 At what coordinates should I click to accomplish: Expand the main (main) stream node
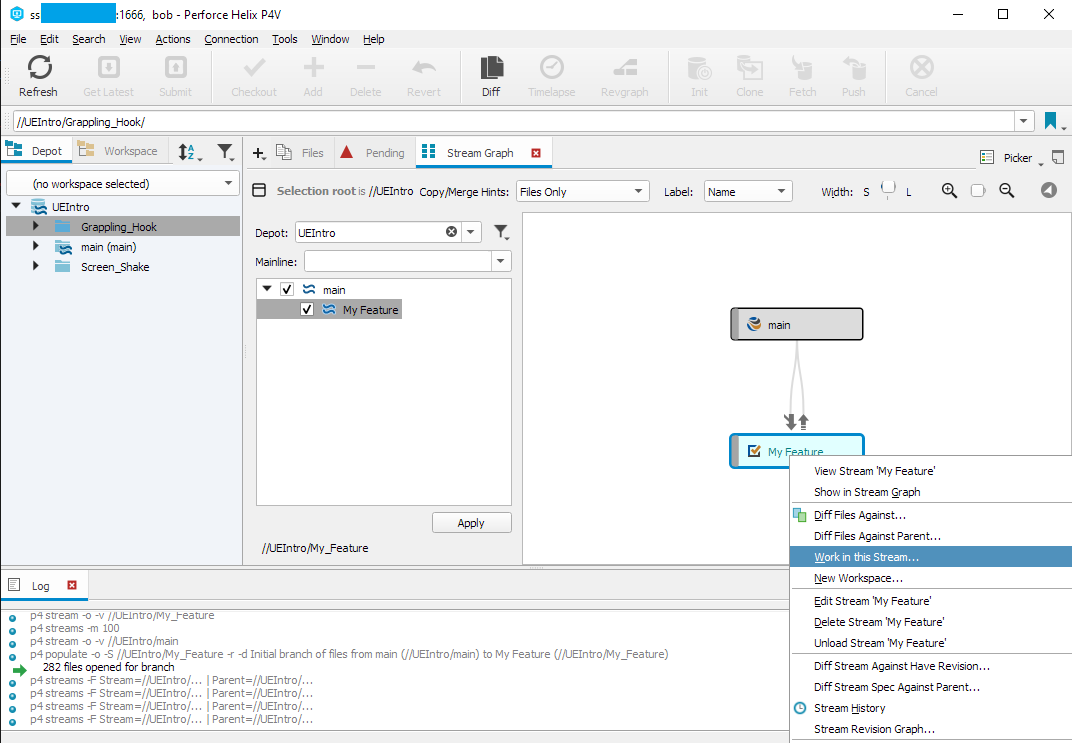[36, 246]
